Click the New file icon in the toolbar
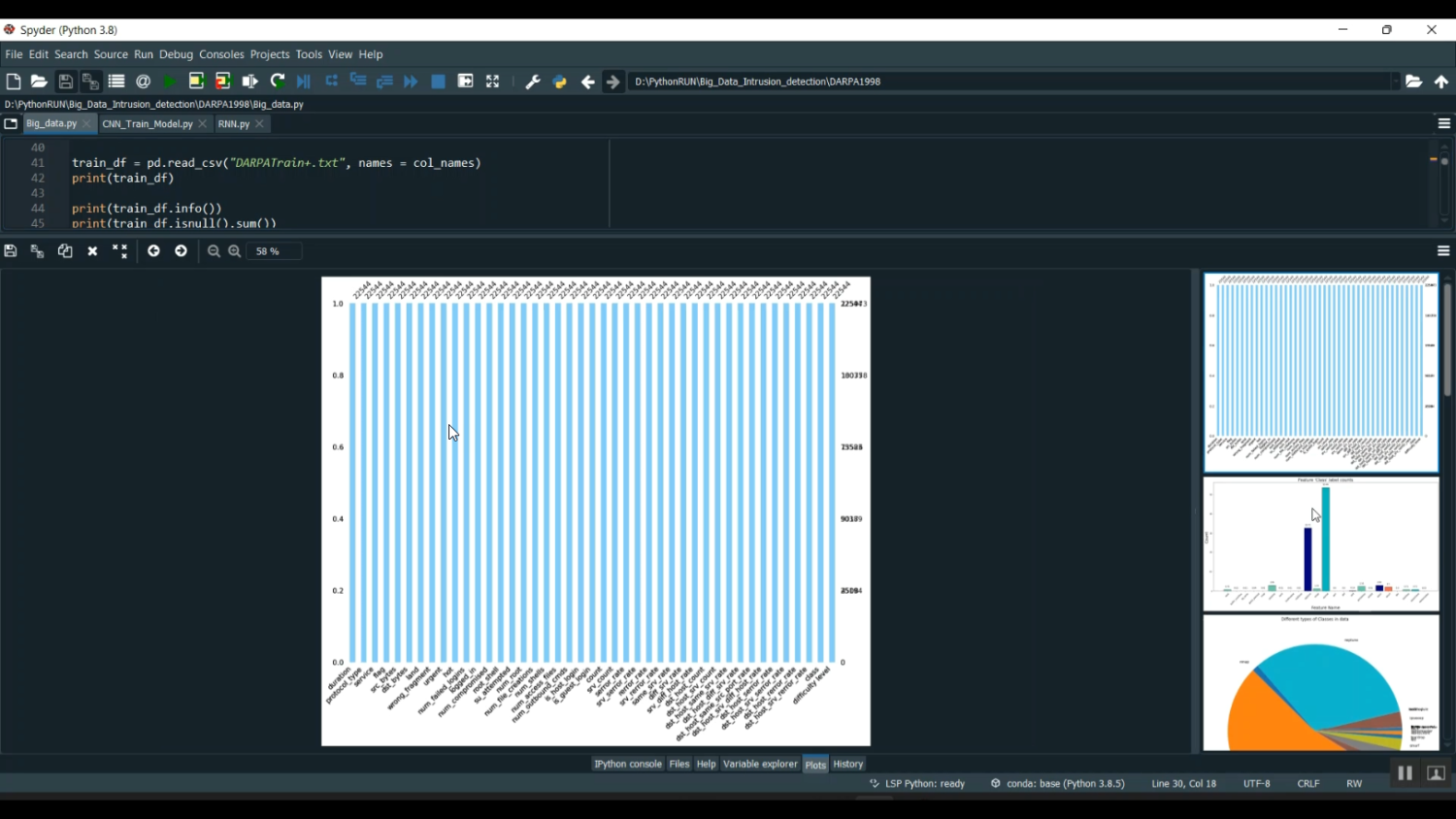The width and height of the screenshot is (1456, 819). (x=14, y=82)
